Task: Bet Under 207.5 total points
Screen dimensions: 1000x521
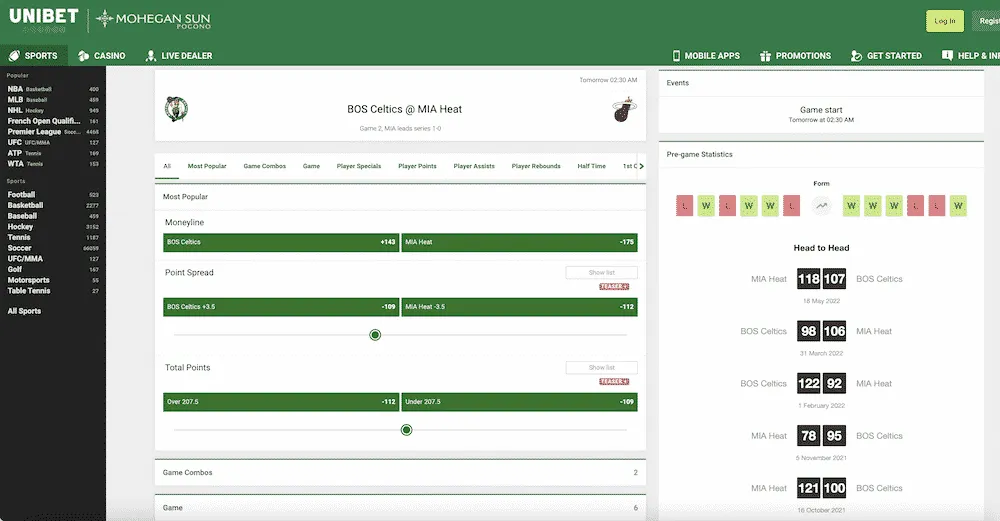Action: click(519, 402)
